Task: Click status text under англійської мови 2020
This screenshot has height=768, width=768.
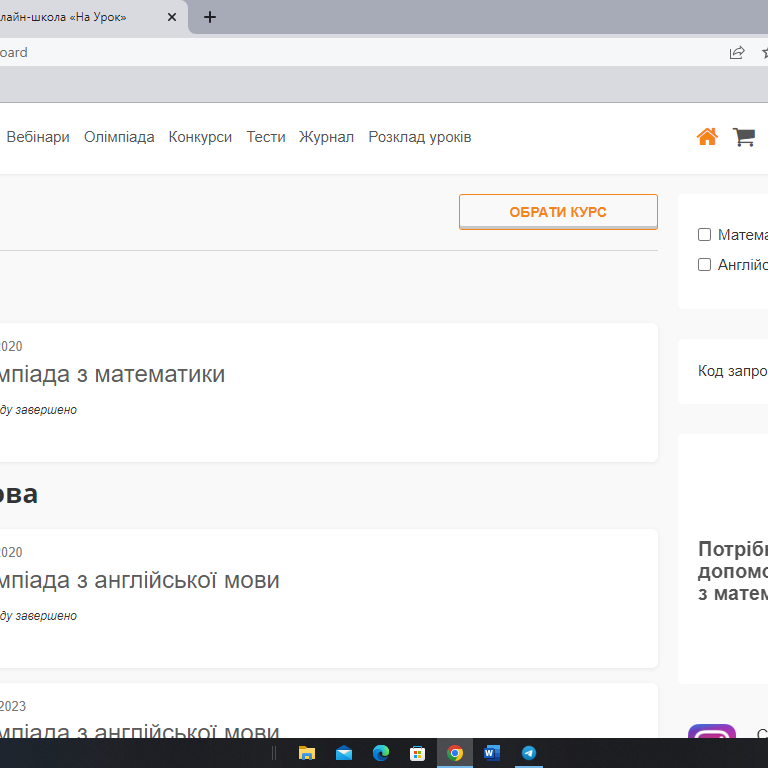Action: tap(38, 616)
